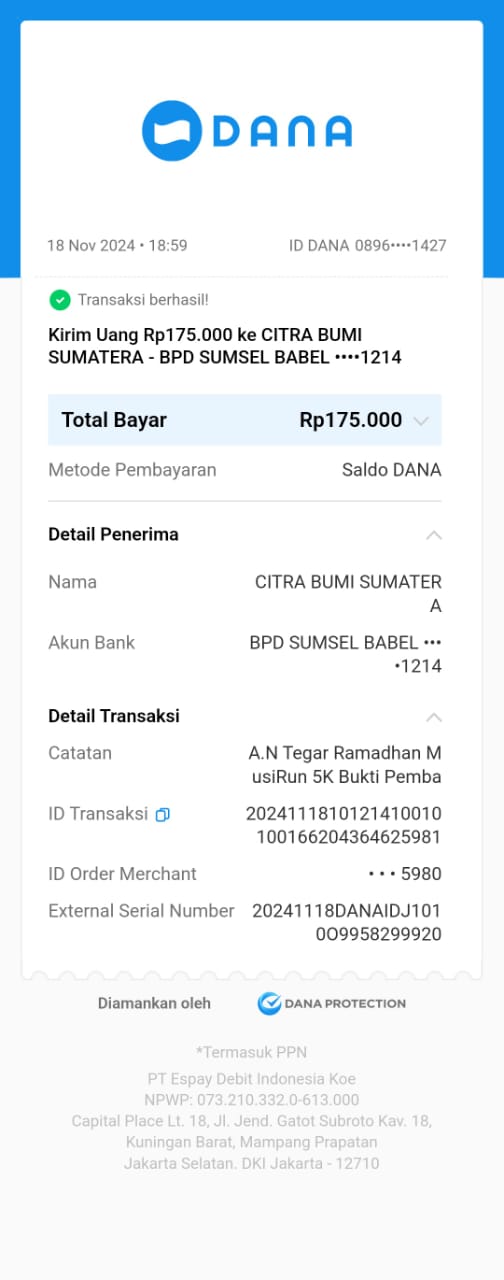Click the External Serial Number value
Image resolution: width=504 pixels, height=1280 pixels.
click(x=347, y=923)
